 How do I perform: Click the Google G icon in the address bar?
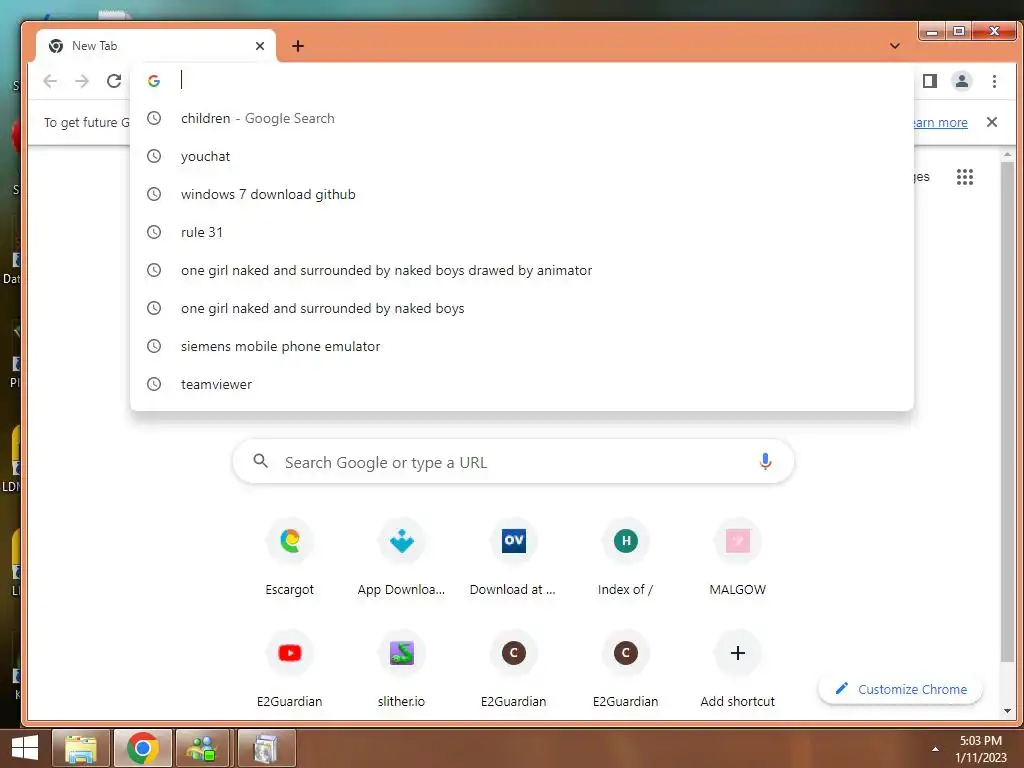point(154,81)
